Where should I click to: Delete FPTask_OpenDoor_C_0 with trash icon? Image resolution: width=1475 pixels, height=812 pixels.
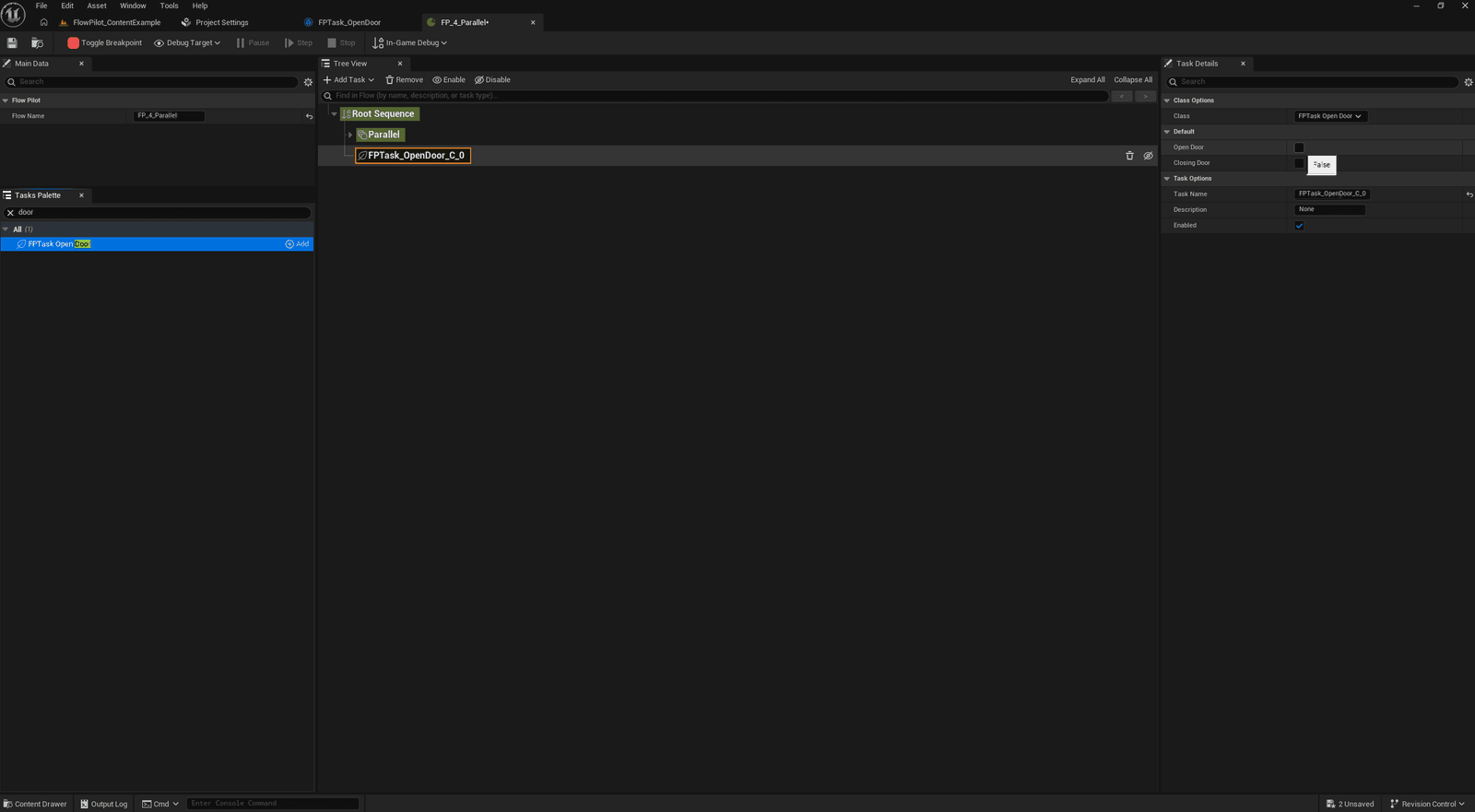coord(1129,156)
